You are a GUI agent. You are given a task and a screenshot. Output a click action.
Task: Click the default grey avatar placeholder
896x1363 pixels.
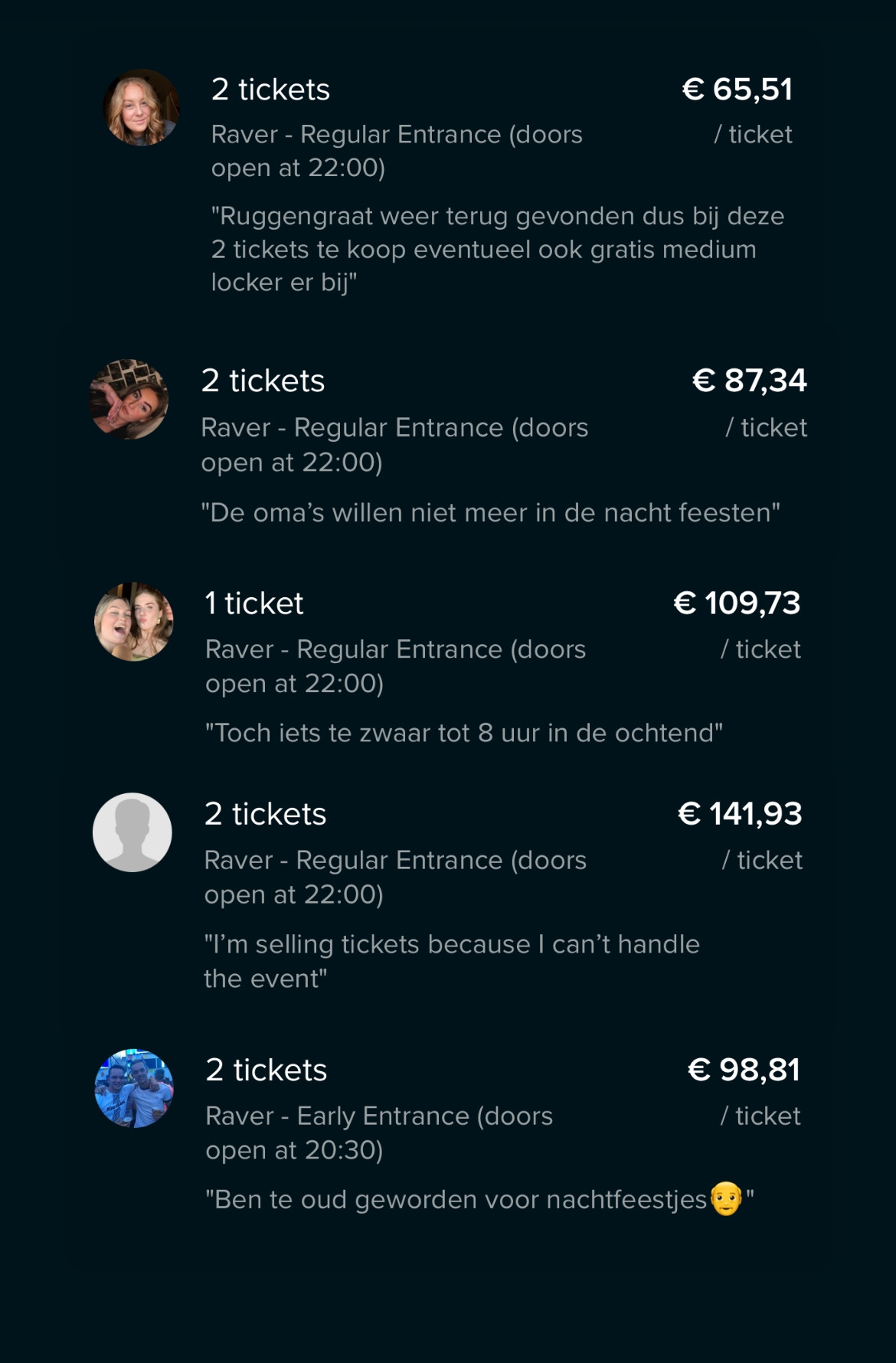(132, 832)
